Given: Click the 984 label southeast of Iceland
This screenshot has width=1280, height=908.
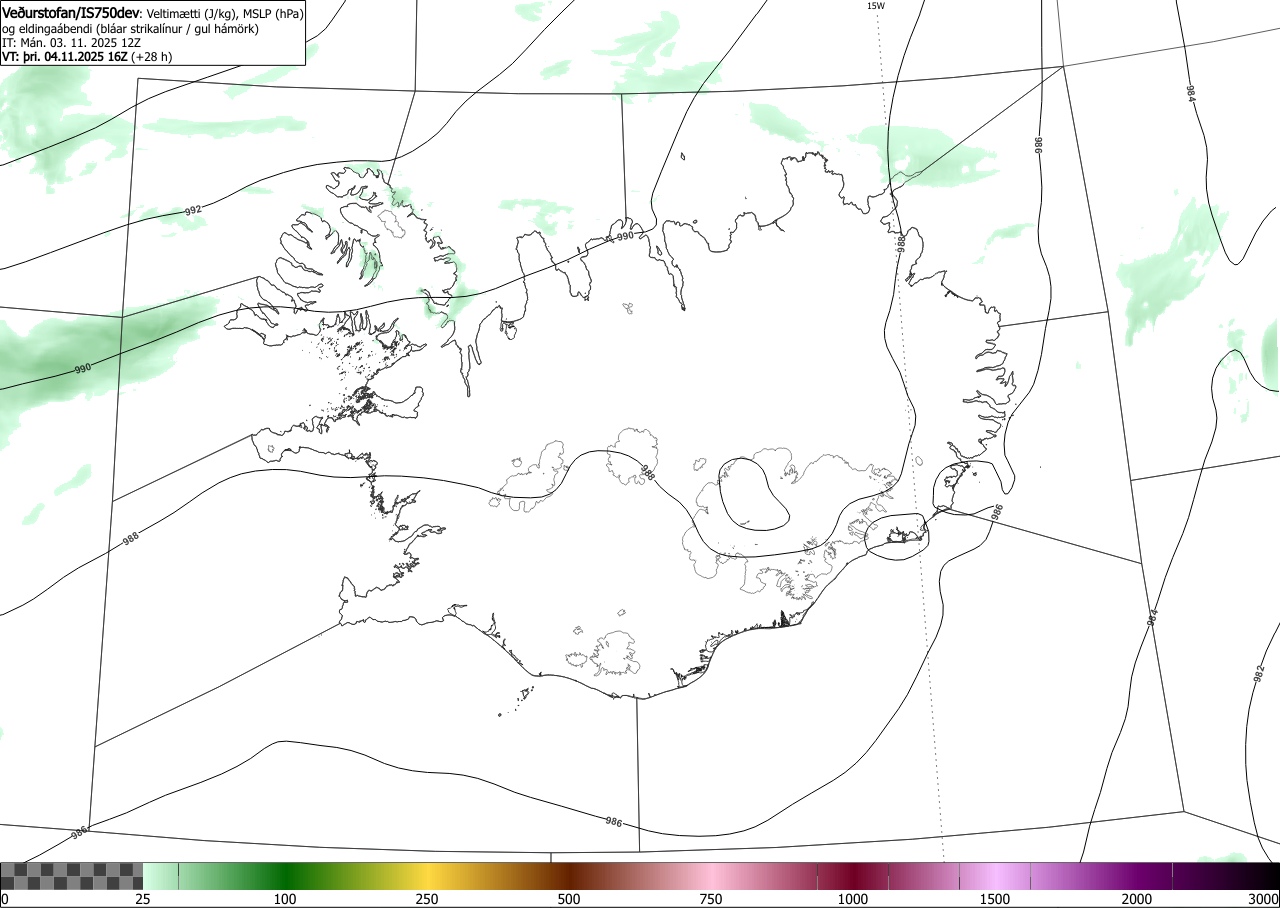Looking at the screenshot, I should click(1152, 618).
